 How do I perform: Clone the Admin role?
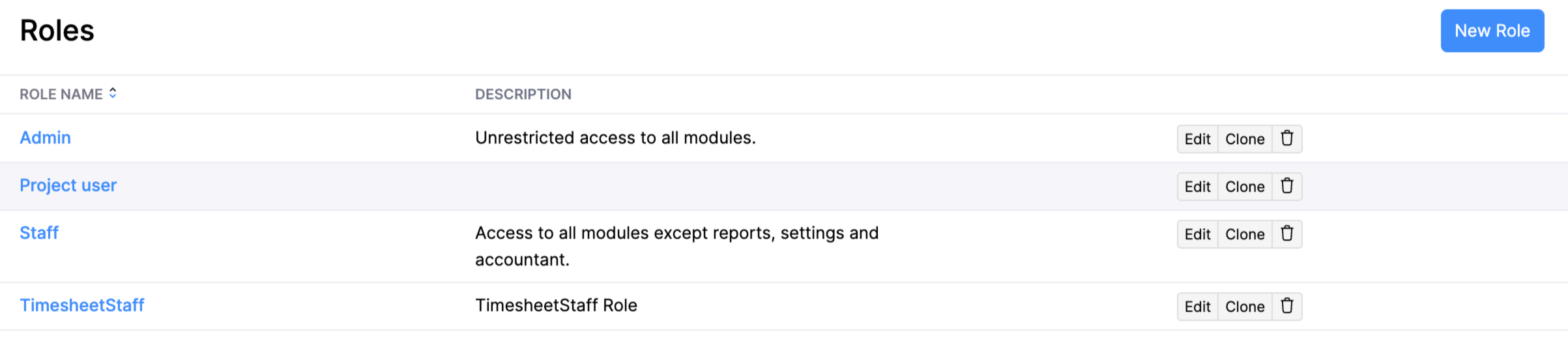click(1245, 139)
